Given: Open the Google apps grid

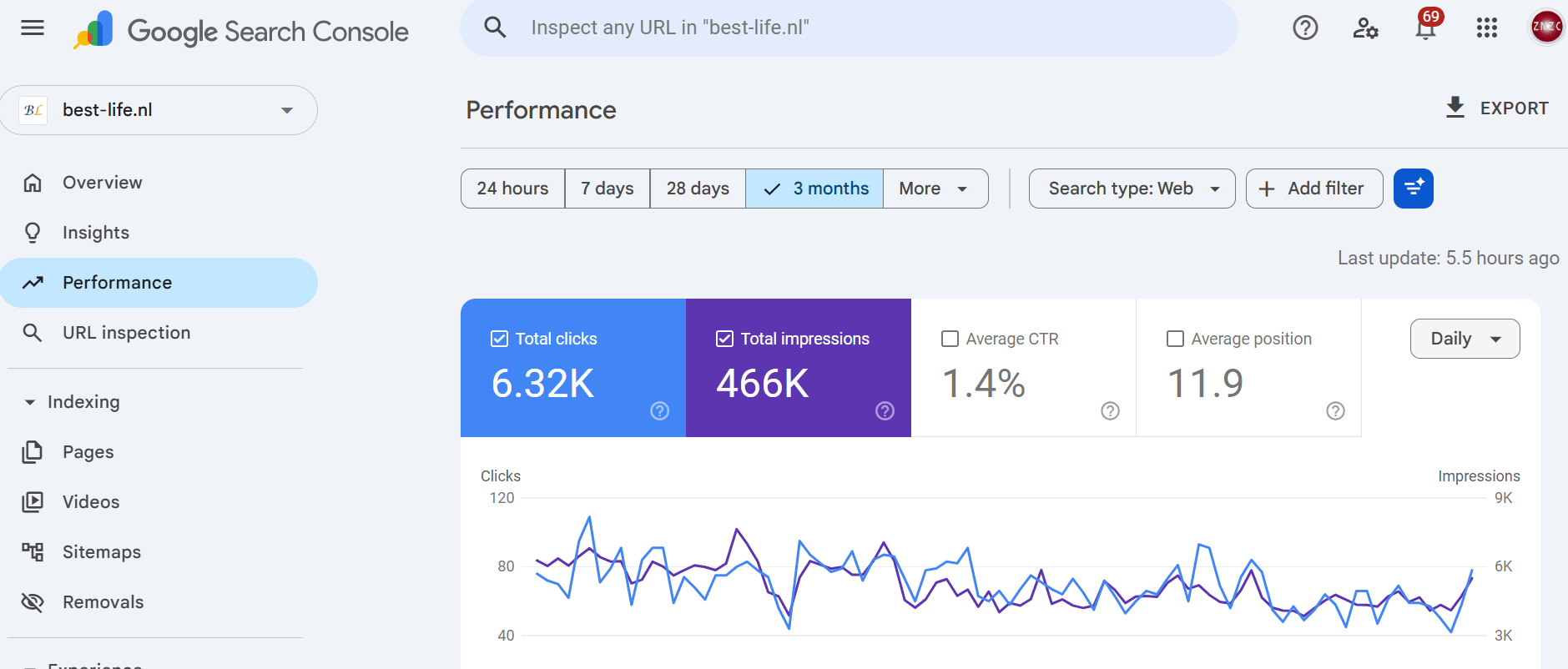Looking at the screenshot, I should 1486,28.
